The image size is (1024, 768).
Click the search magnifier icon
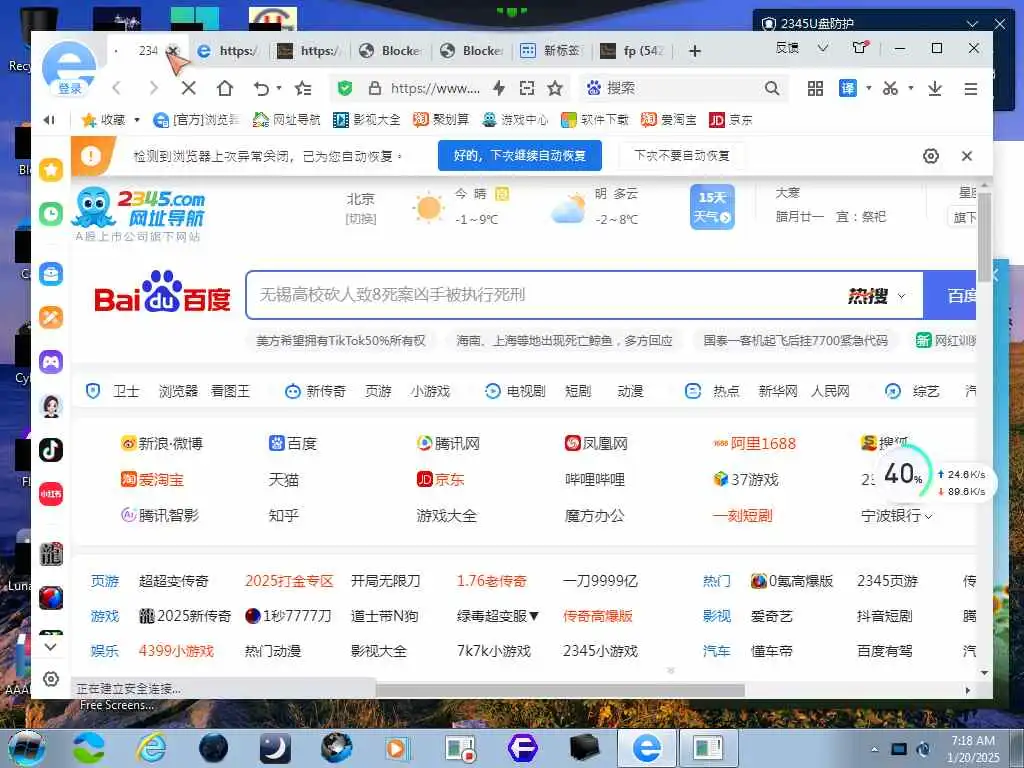[x=772, y=88]
